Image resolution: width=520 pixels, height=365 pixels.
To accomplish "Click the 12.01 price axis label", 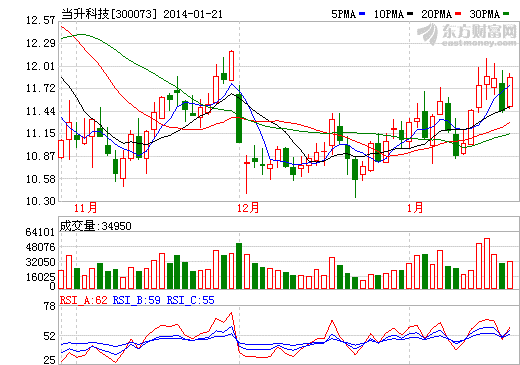I will coord(40,66).
